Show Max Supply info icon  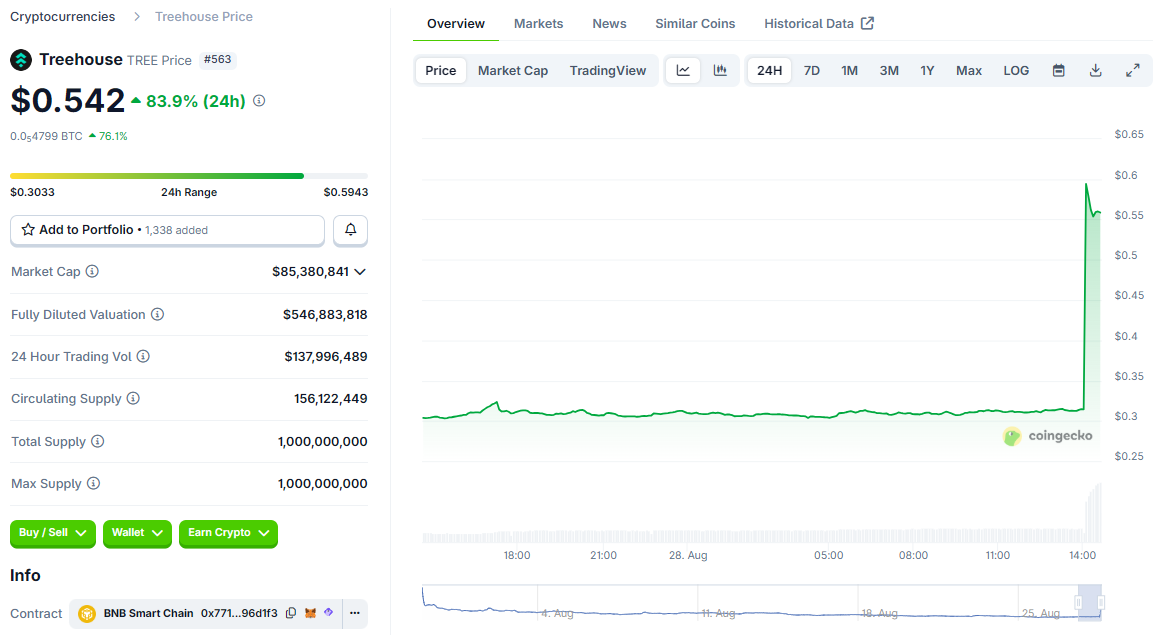point(93,483)
